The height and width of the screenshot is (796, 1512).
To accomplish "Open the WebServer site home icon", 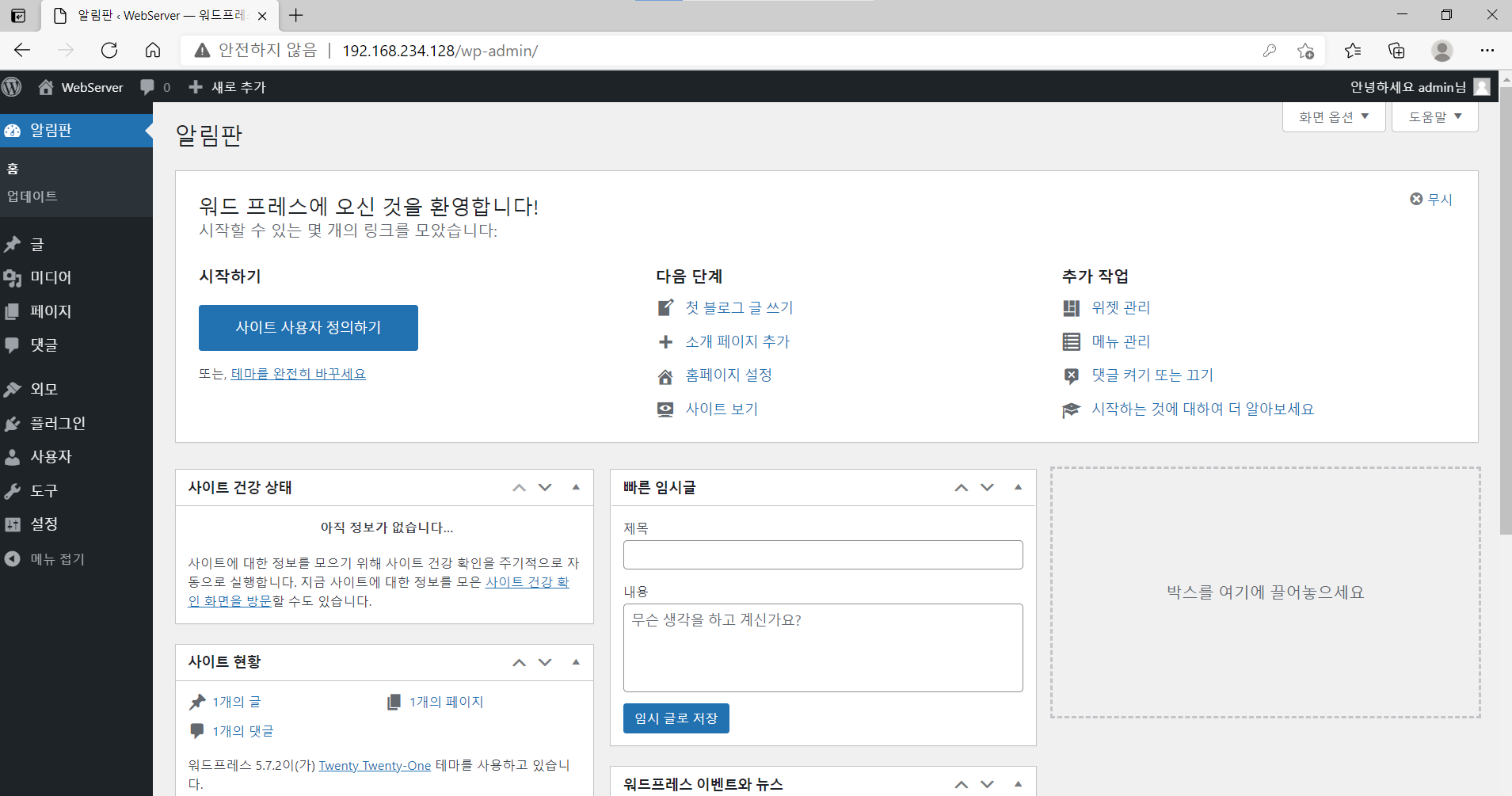I will click(46, 87).
